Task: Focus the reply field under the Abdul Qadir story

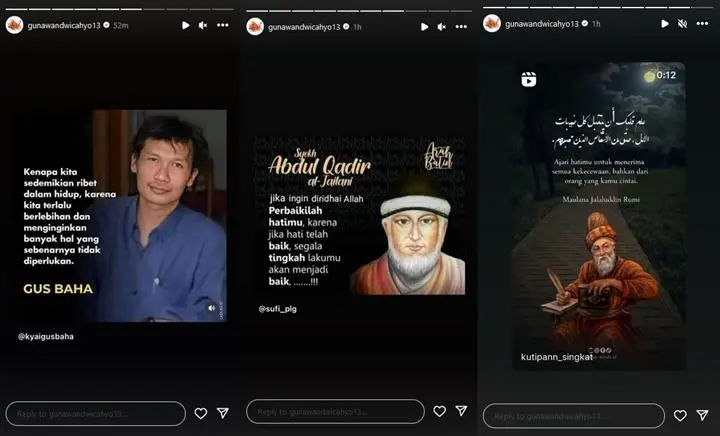Action: click(336, 411)
